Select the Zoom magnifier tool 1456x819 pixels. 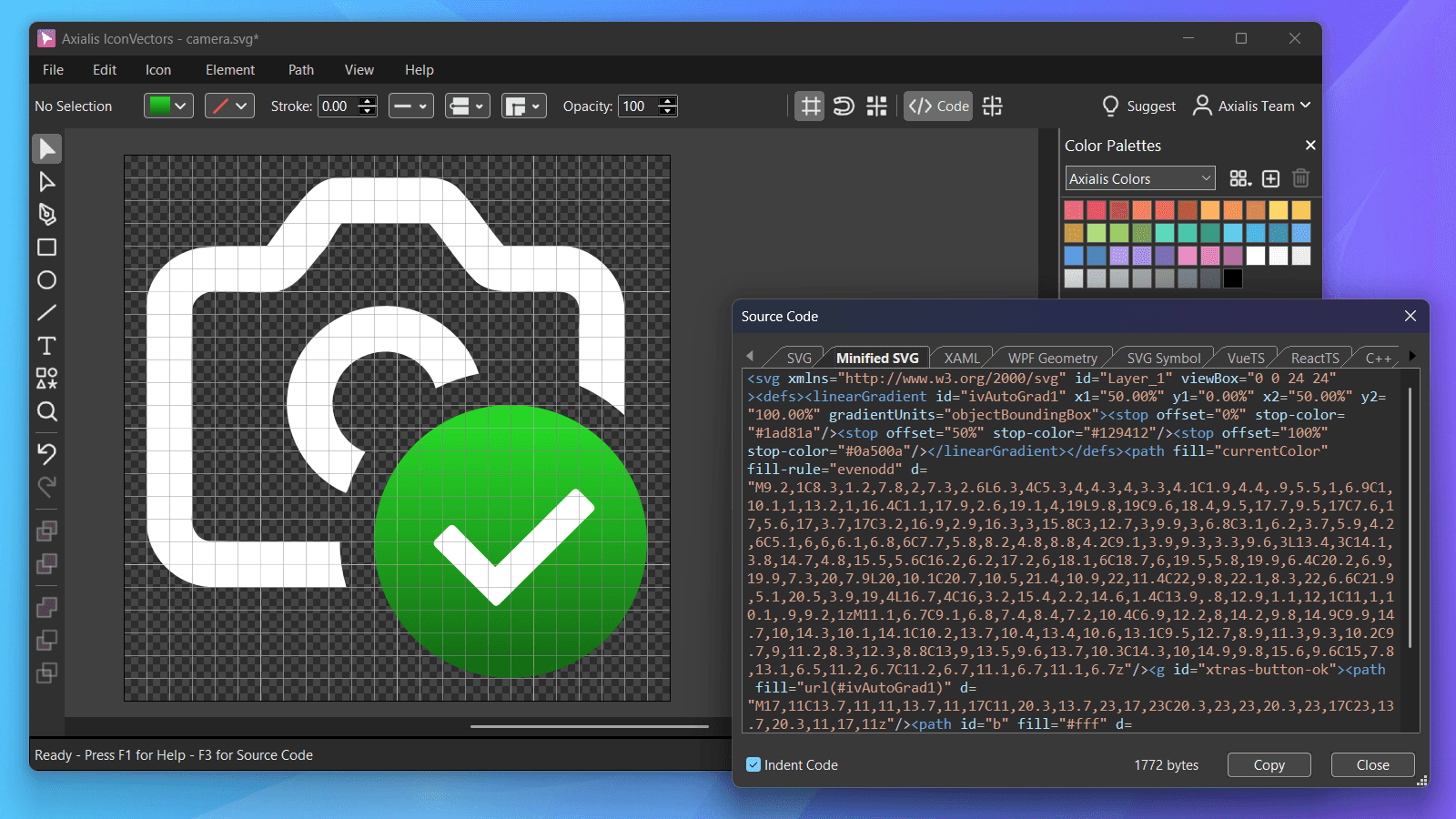(47, 411)
